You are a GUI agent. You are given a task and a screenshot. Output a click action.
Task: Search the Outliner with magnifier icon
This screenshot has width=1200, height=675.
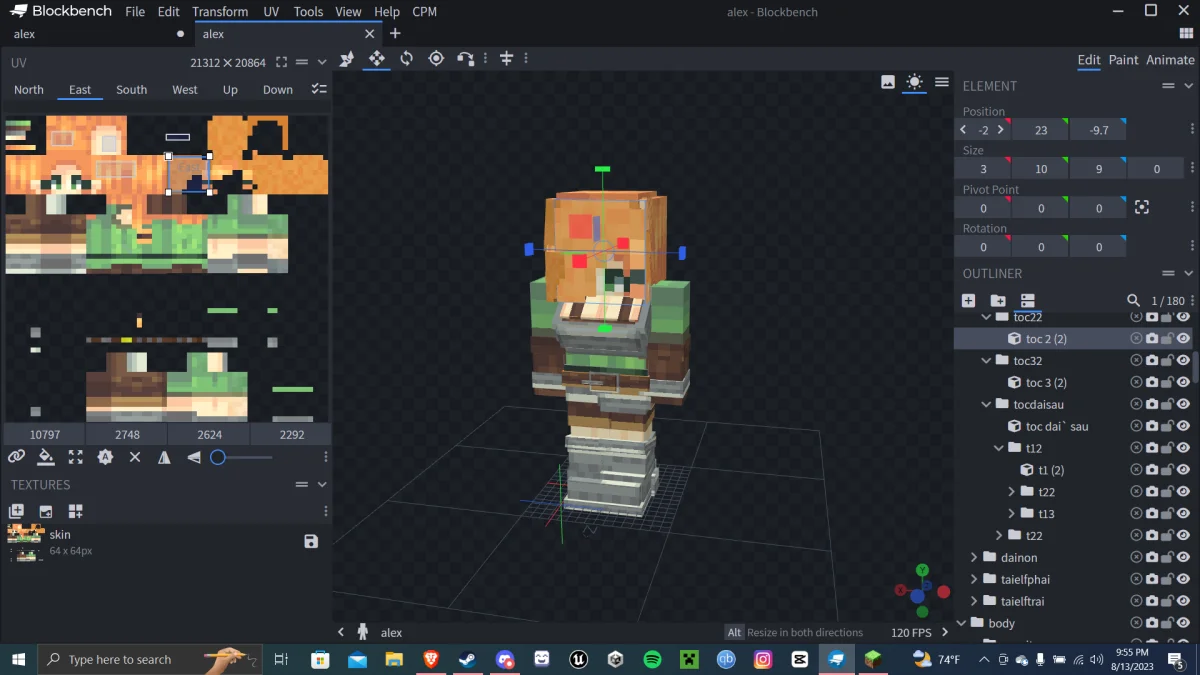[x=1133, y=300]
